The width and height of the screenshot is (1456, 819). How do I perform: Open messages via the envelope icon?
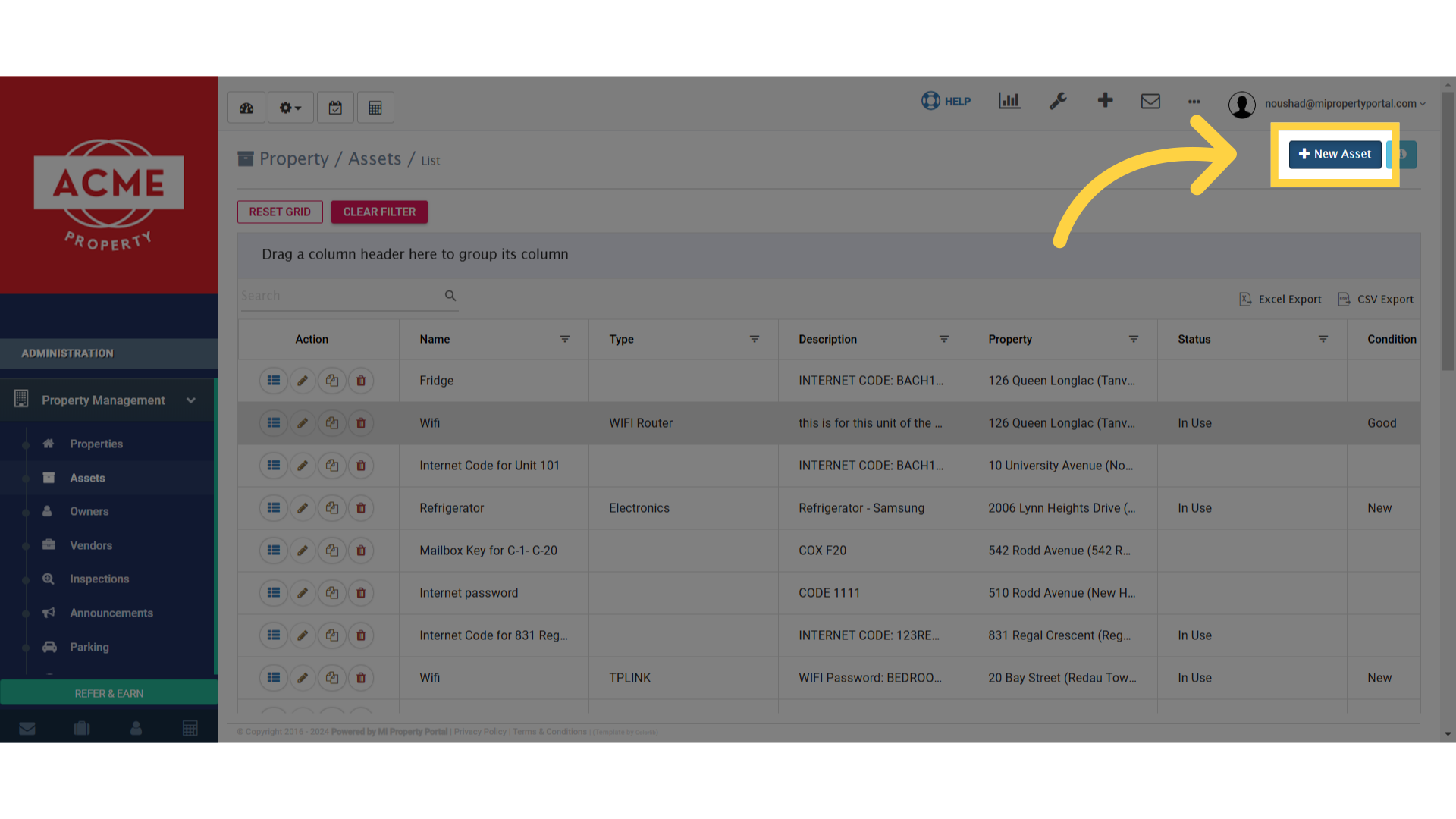(1150, 101)
